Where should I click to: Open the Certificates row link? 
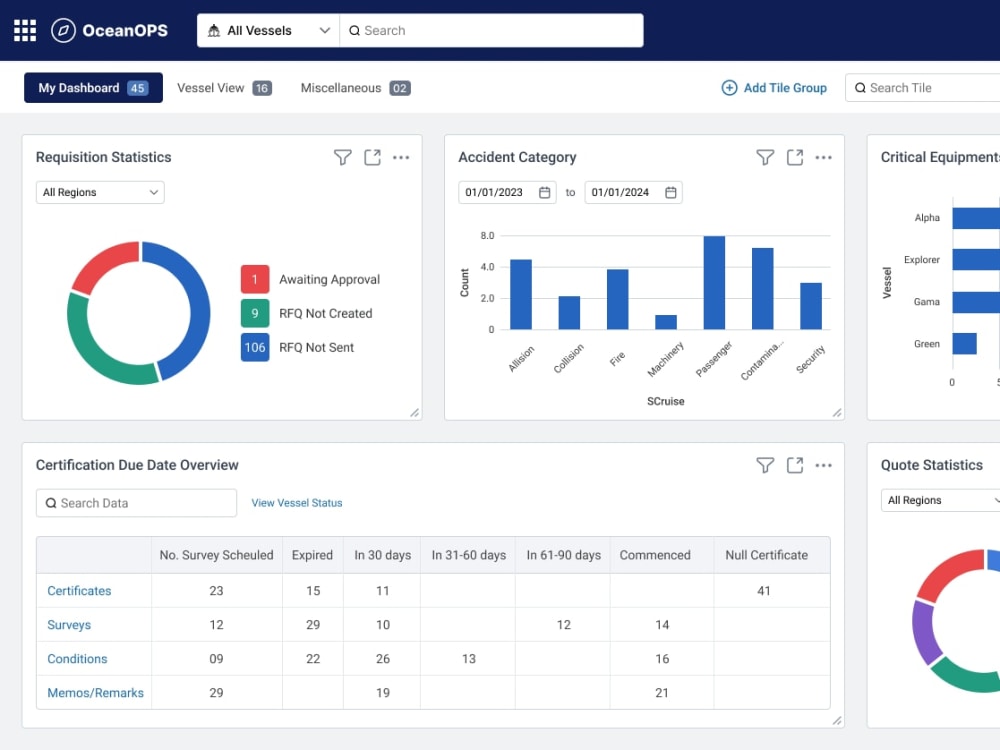[79, 591]
